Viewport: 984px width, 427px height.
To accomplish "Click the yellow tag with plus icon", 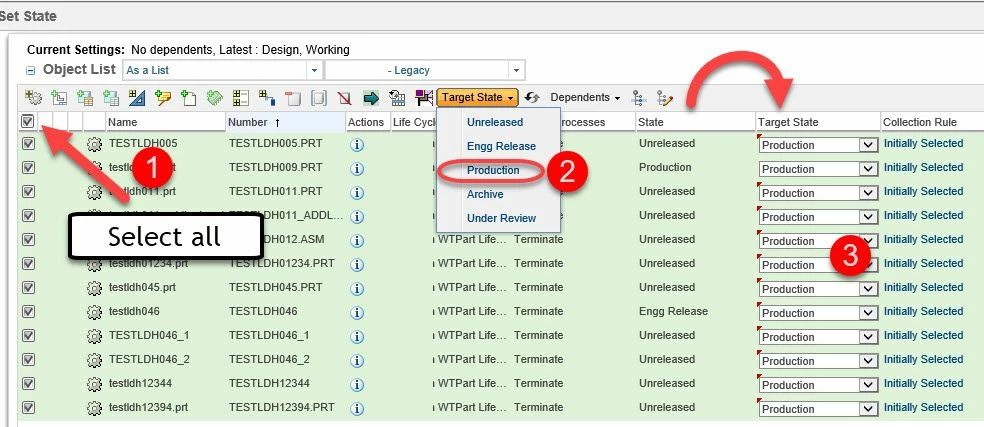I will 163,97.
